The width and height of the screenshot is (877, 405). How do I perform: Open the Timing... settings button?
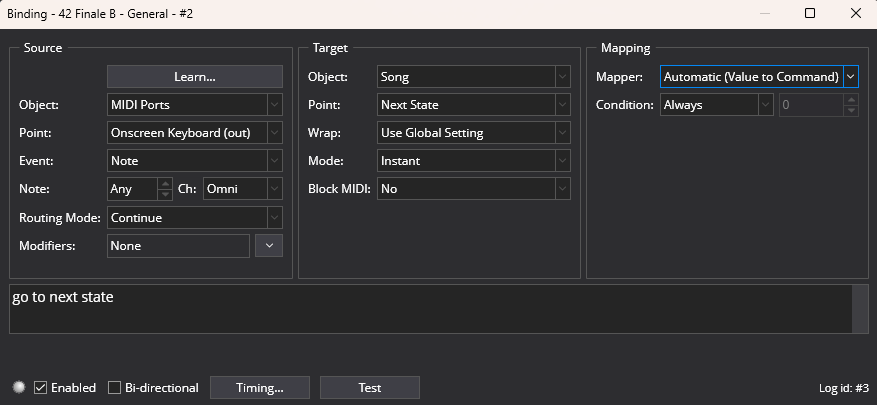[260, 388]
